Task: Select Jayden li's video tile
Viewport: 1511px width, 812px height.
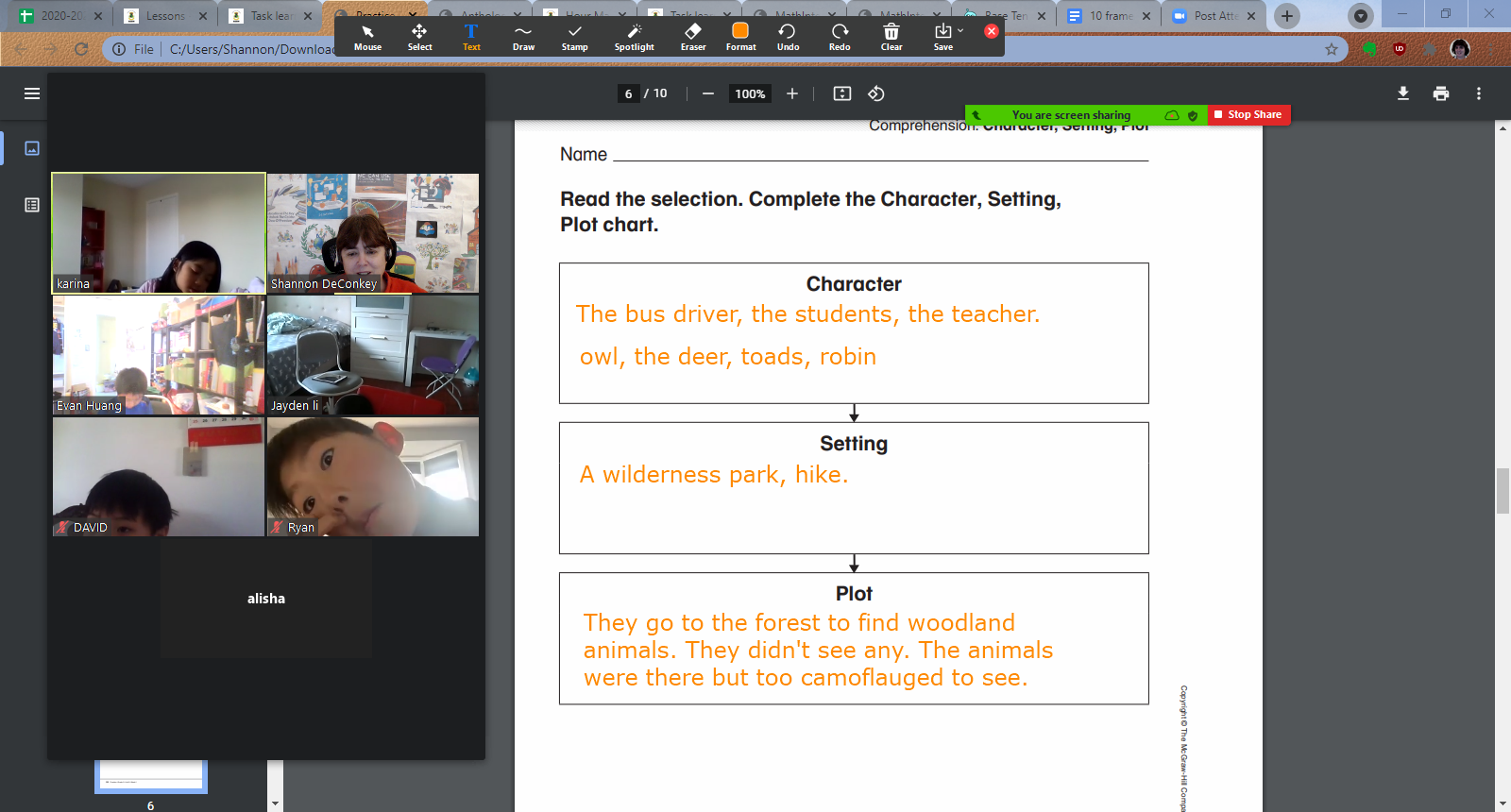Action: (x=373, y=355)
